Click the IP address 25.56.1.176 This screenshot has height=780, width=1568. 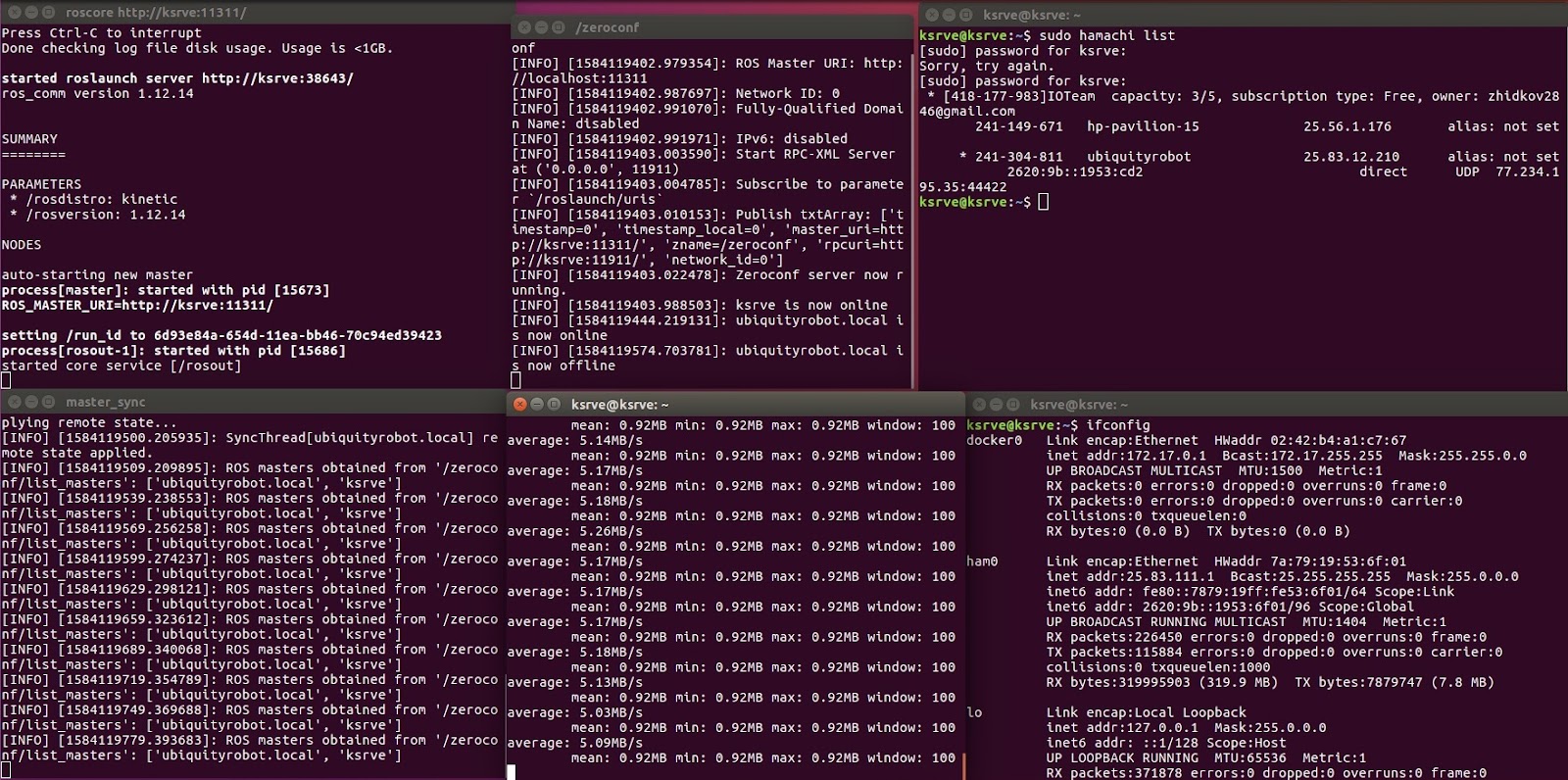[1347, 126]
